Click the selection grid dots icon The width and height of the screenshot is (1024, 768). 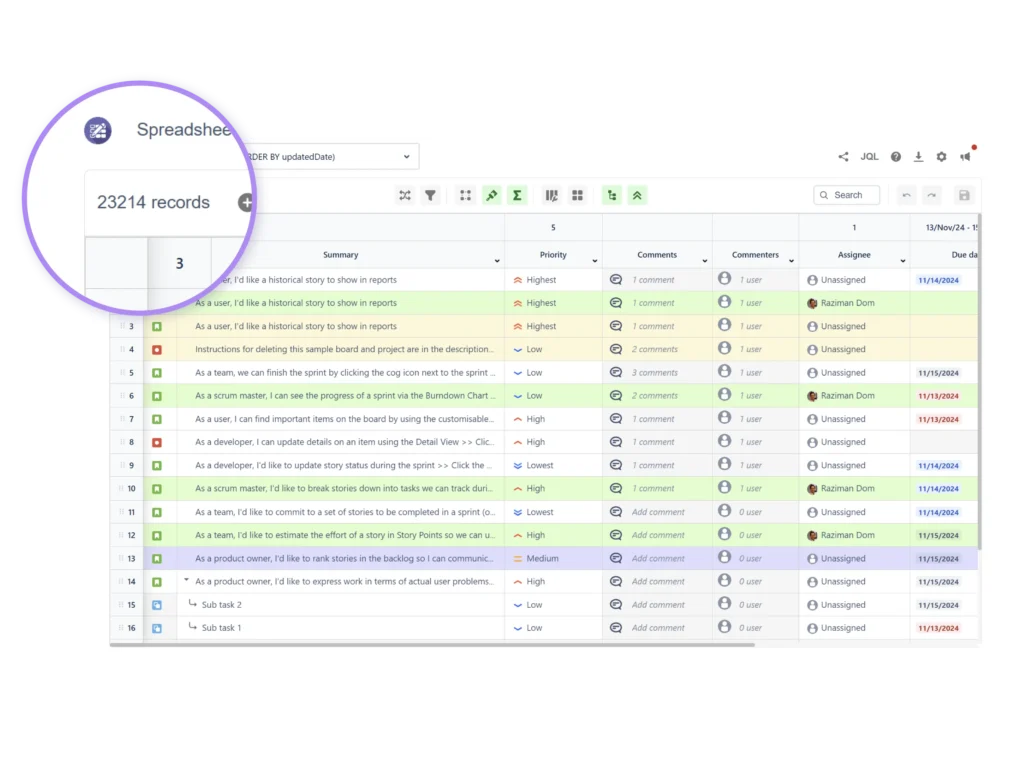(466, 195)
